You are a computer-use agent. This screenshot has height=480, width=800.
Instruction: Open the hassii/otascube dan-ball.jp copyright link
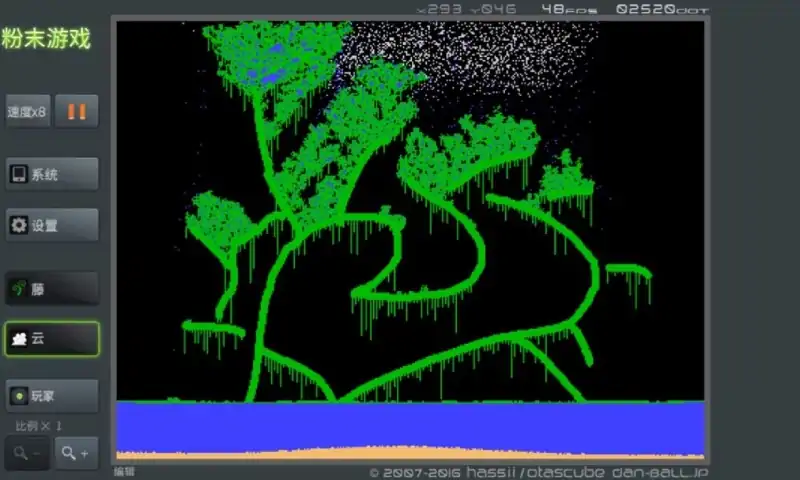(538, 472)
